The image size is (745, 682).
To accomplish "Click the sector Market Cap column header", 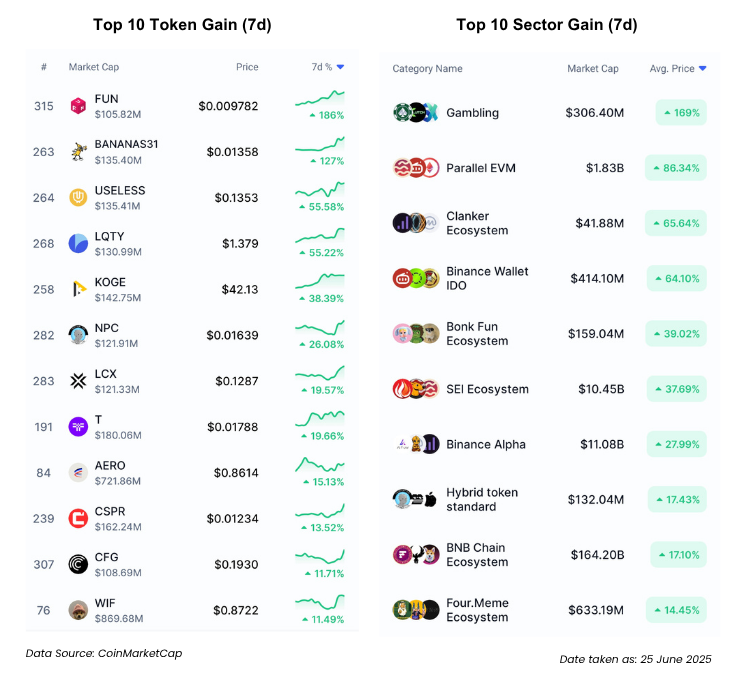I will click(x=593, y=68).
